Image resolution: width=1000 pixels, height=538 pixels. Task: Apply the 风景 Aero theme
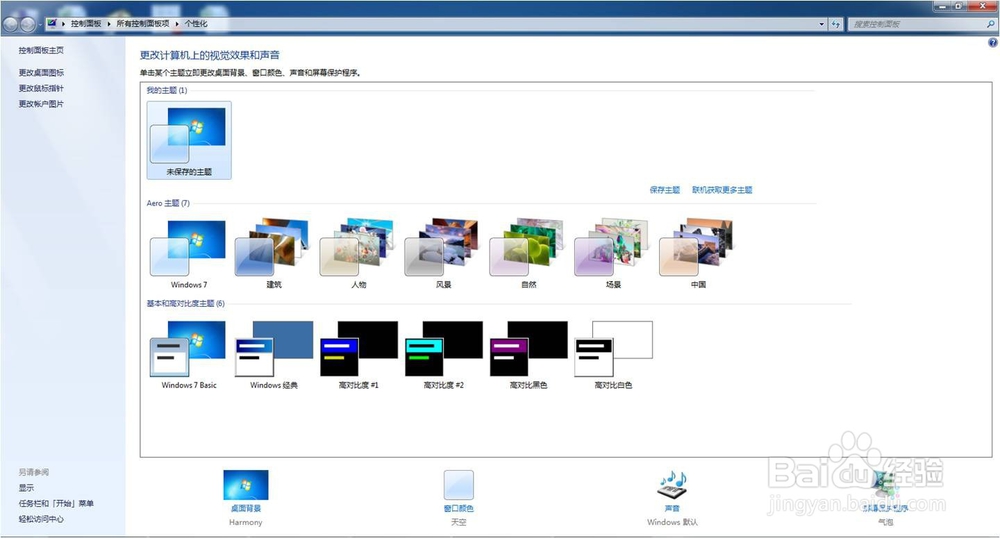click(443, 253)
